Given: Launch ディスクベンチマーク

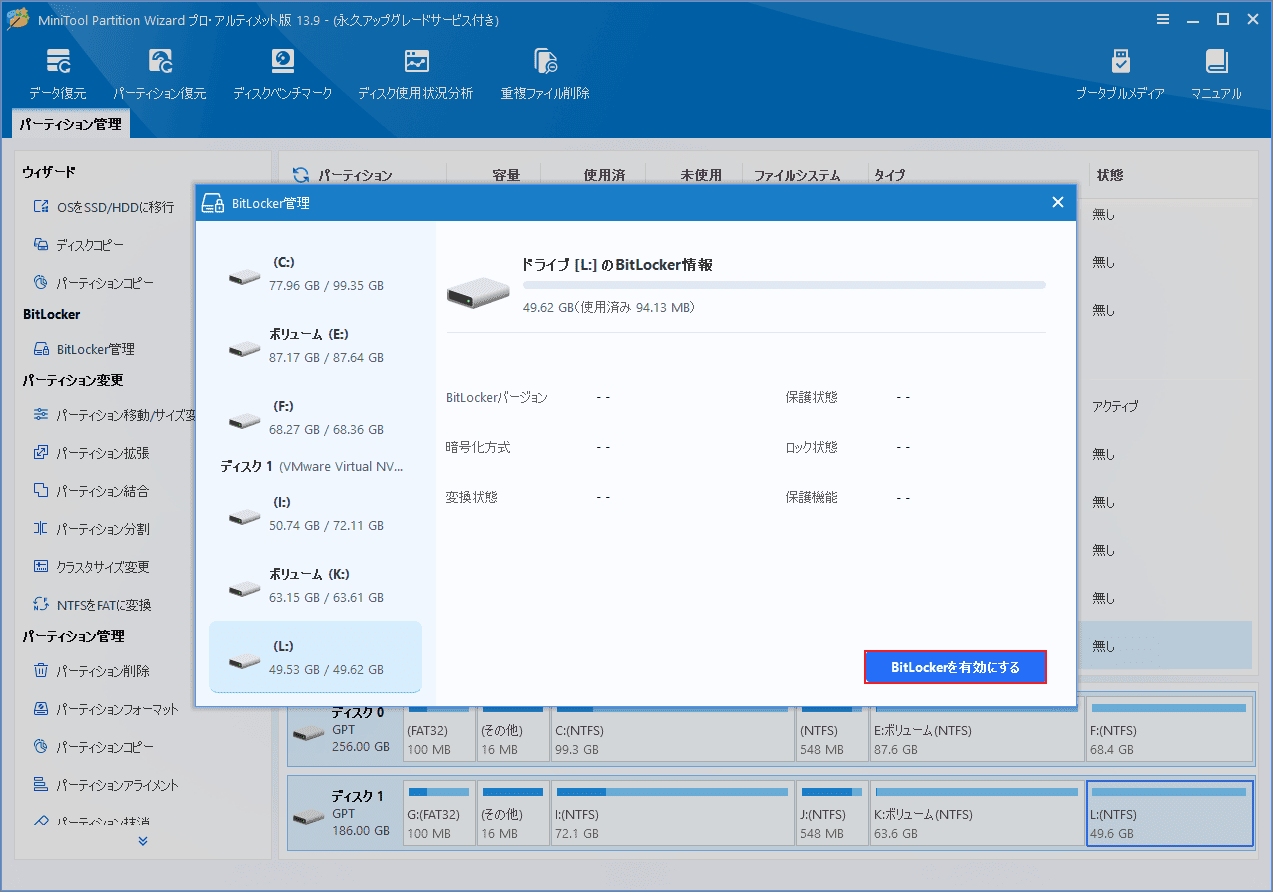Looking at the screenshot, I should [x=283, y=74].
